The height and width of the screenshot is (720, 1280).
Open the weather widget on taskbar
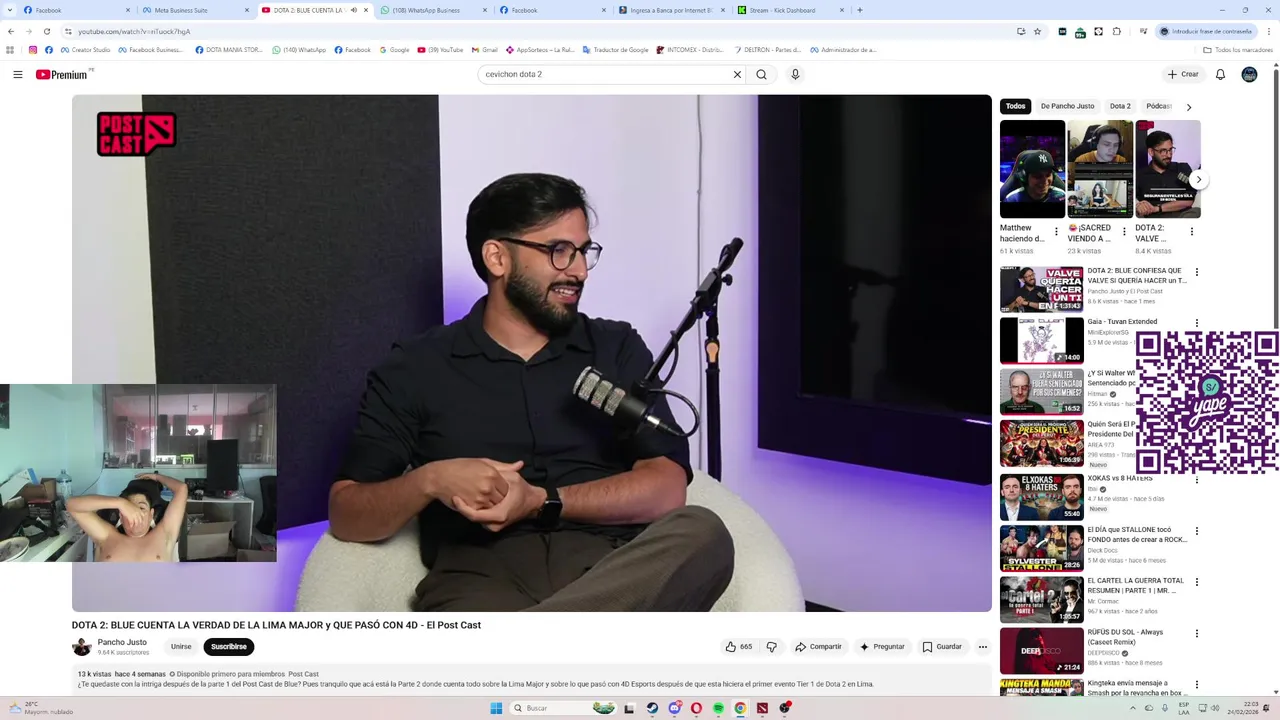[40, 708]
